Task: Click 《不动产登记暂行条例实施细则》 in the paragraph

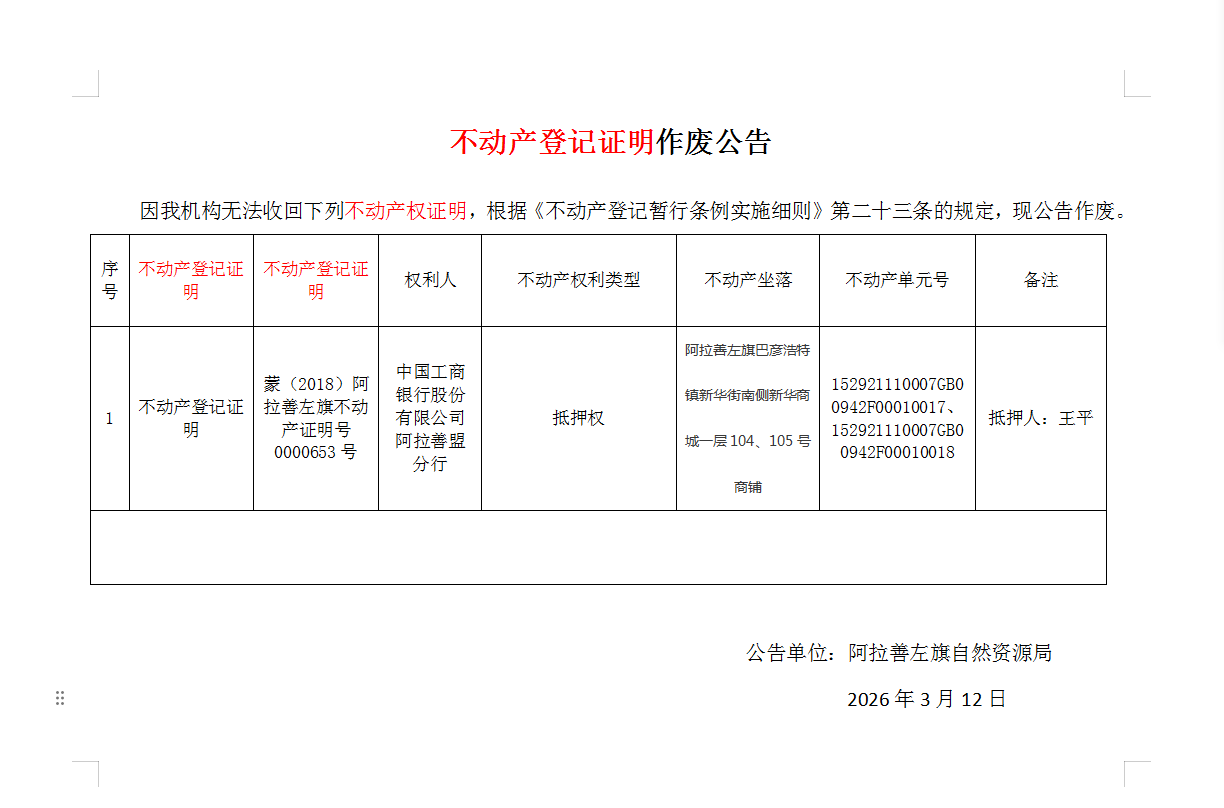Action: 680,211
